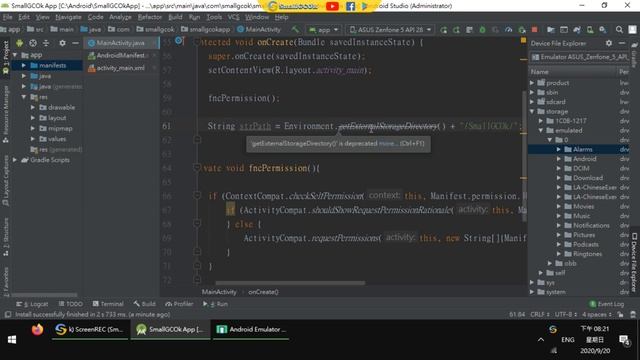The image size is (640, 360).
Task: Open the Emulator device selector combo box
Action: point(580,57)
